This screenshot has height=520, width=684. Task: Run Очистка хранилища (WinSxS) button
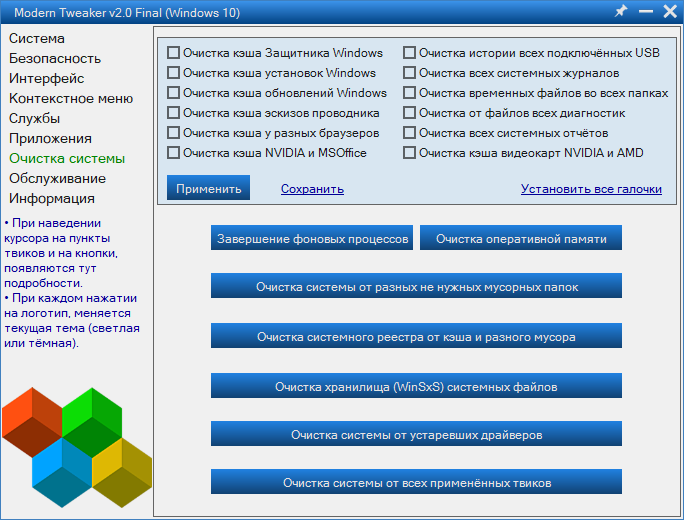point(417,386)
